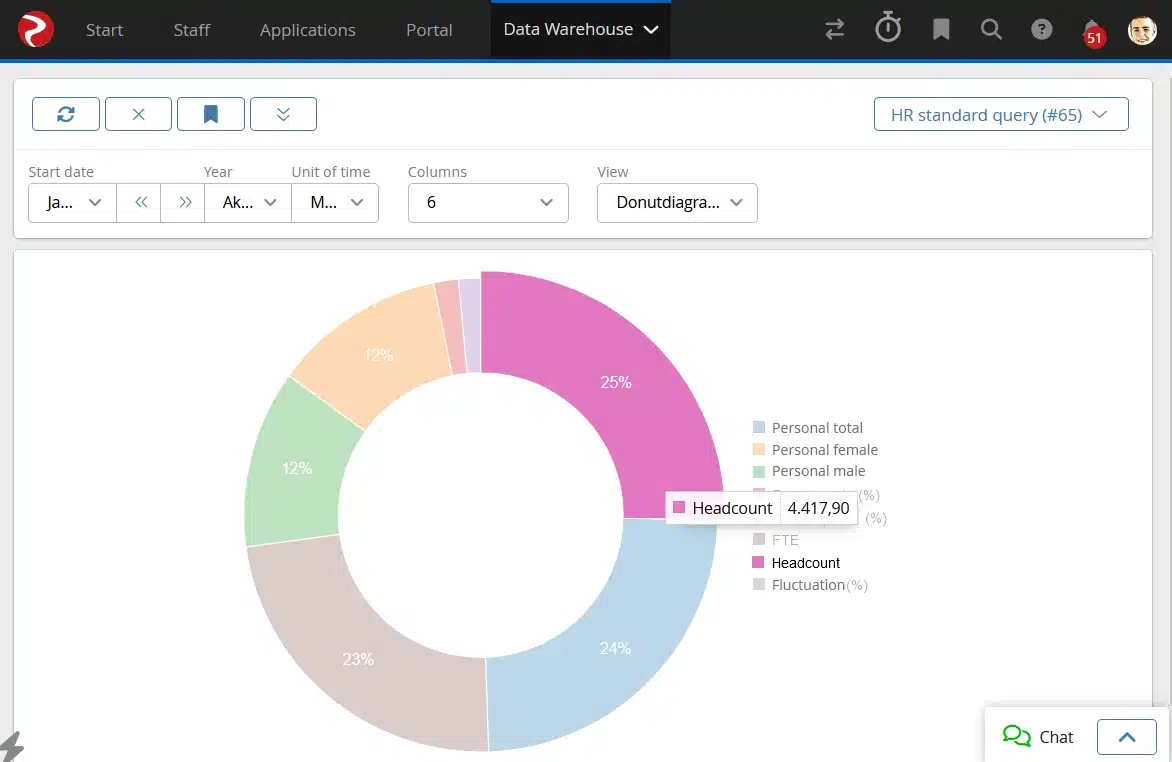Screen dimensions: 1172x762
Task: Hide Personal total via its legend entry
Action: pos(816,427)
